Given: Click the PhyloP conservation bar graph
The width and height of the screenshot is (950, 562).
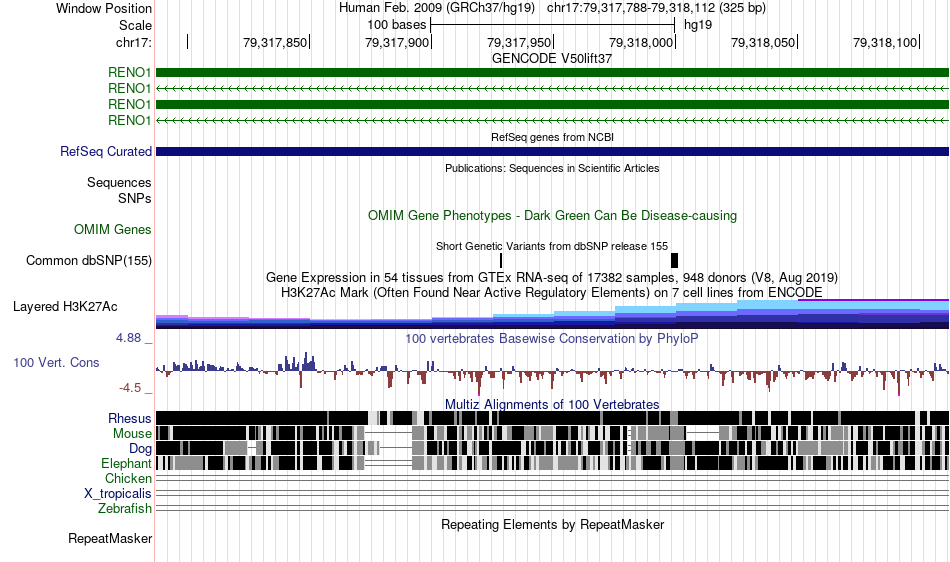Looking at the screenshot, I should pyautogui.click(x=552, y=373).
